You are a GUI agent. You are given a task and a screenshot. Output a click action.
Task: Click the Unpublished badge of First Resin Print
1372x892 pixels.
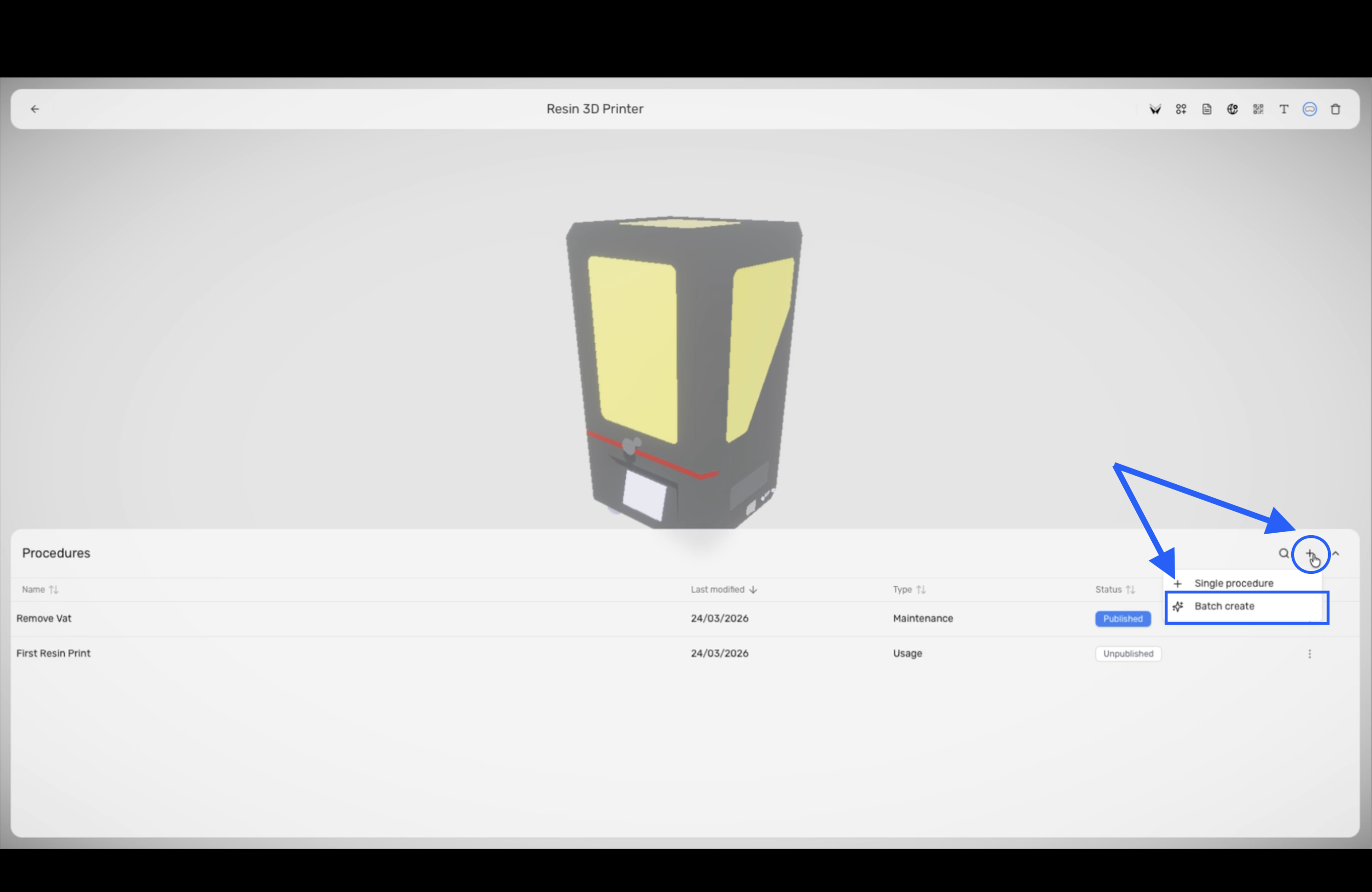pyautogui.click(x=1127, y=654)
